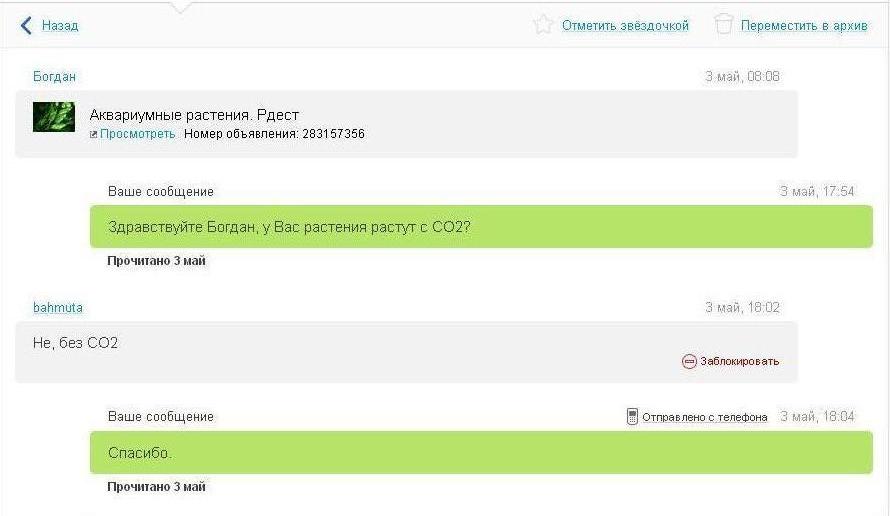Click the Отправлено с телефона link

pos(704,417)
